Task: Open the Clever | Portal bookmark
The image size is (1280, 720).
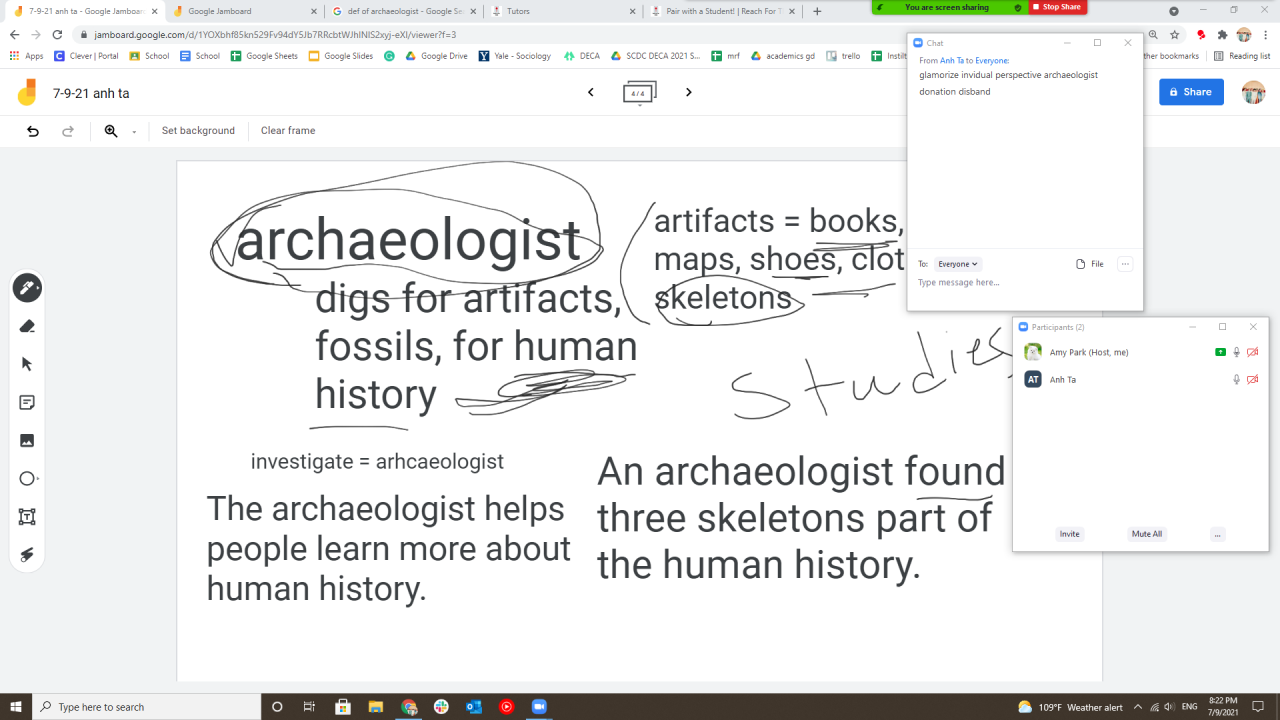Action: [86, 56]
